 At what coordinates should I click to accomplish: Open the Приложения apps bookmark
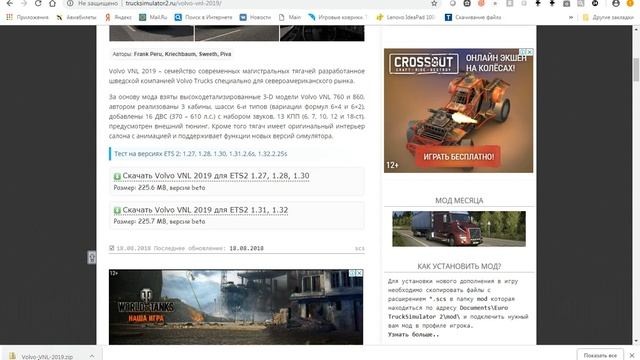tap(27, 17)
